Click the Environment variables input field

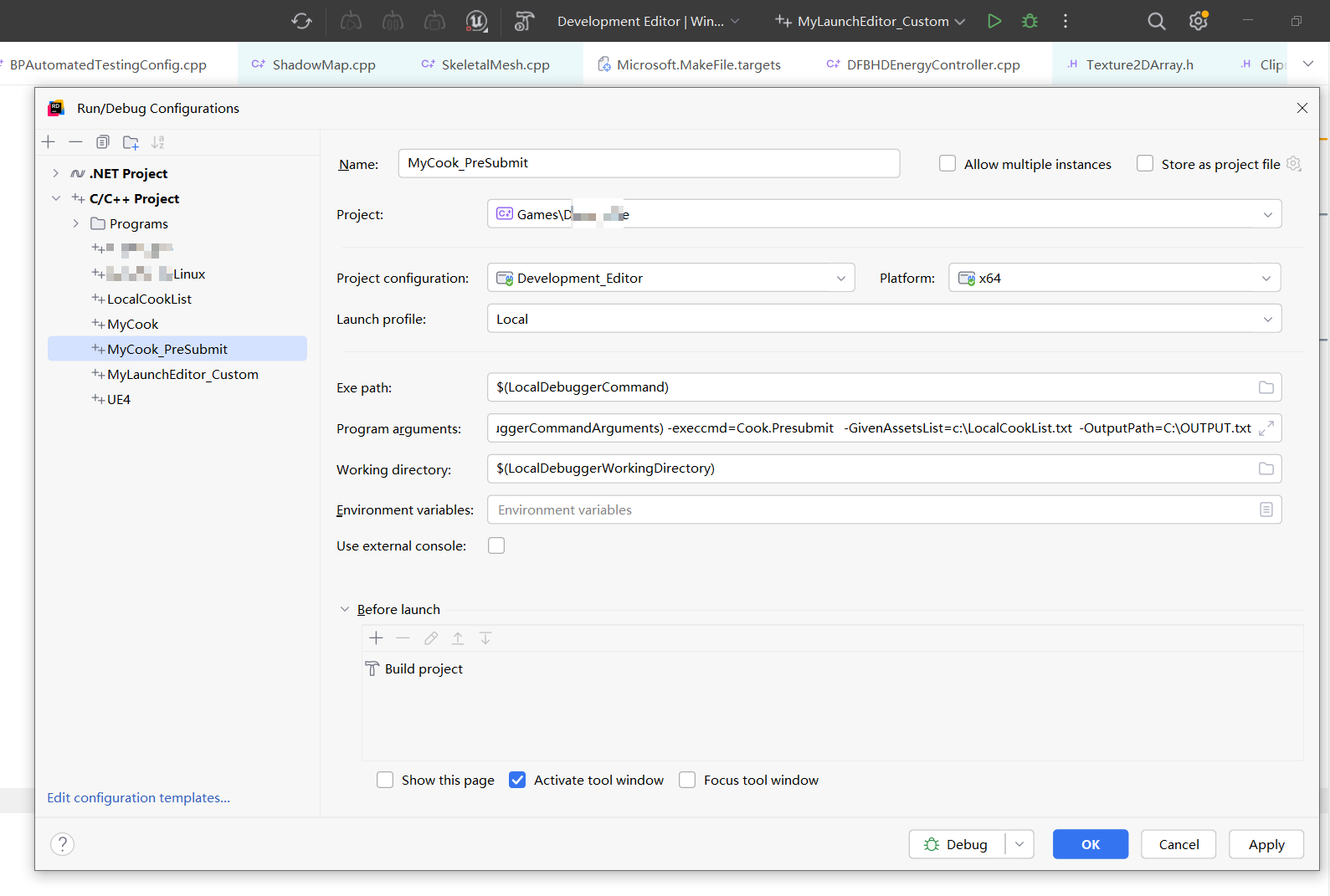(x=884, y=509)
